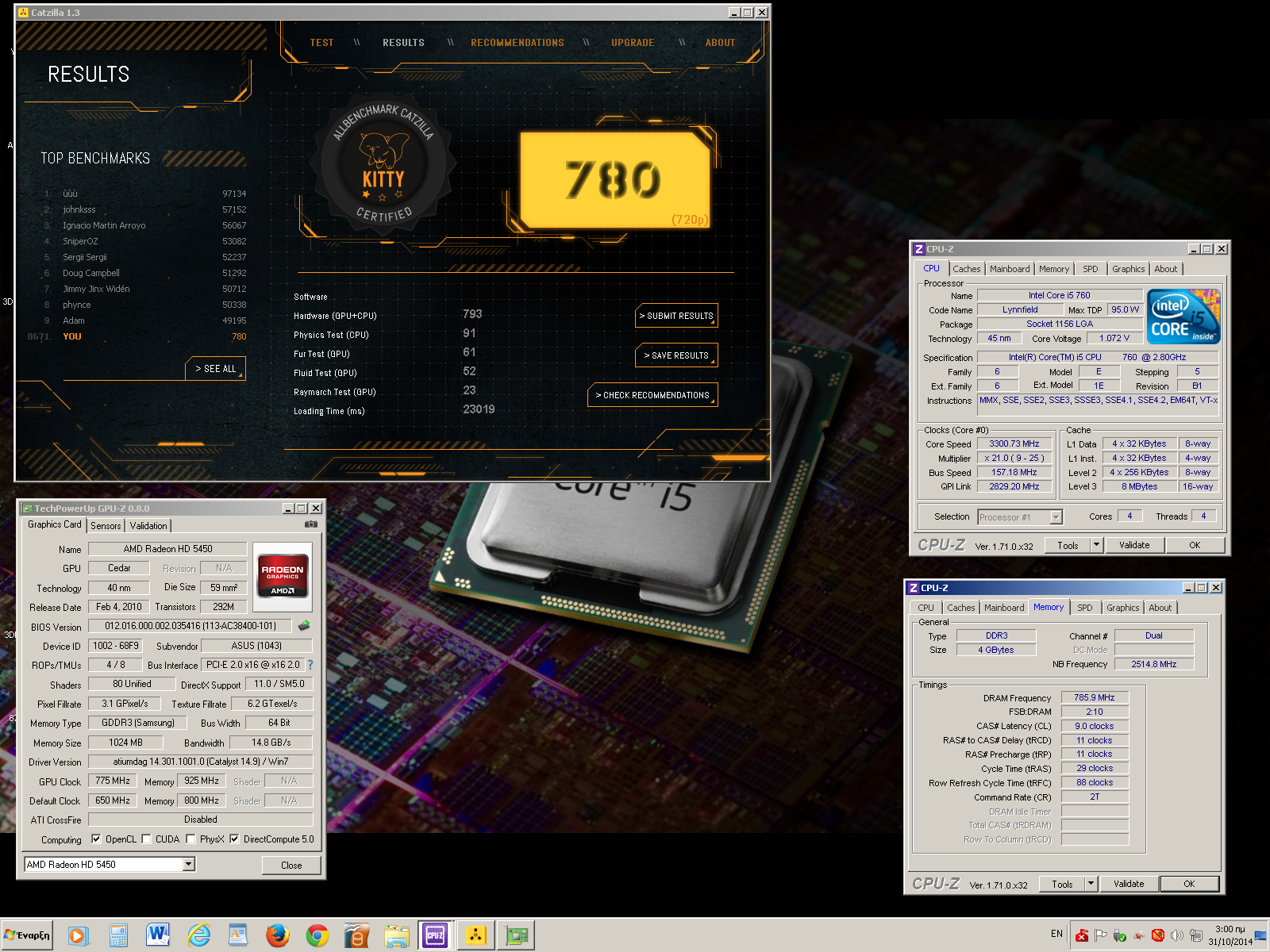
Task: Launch Internet Explorer from taskbar
Action: tap(198, 936)
